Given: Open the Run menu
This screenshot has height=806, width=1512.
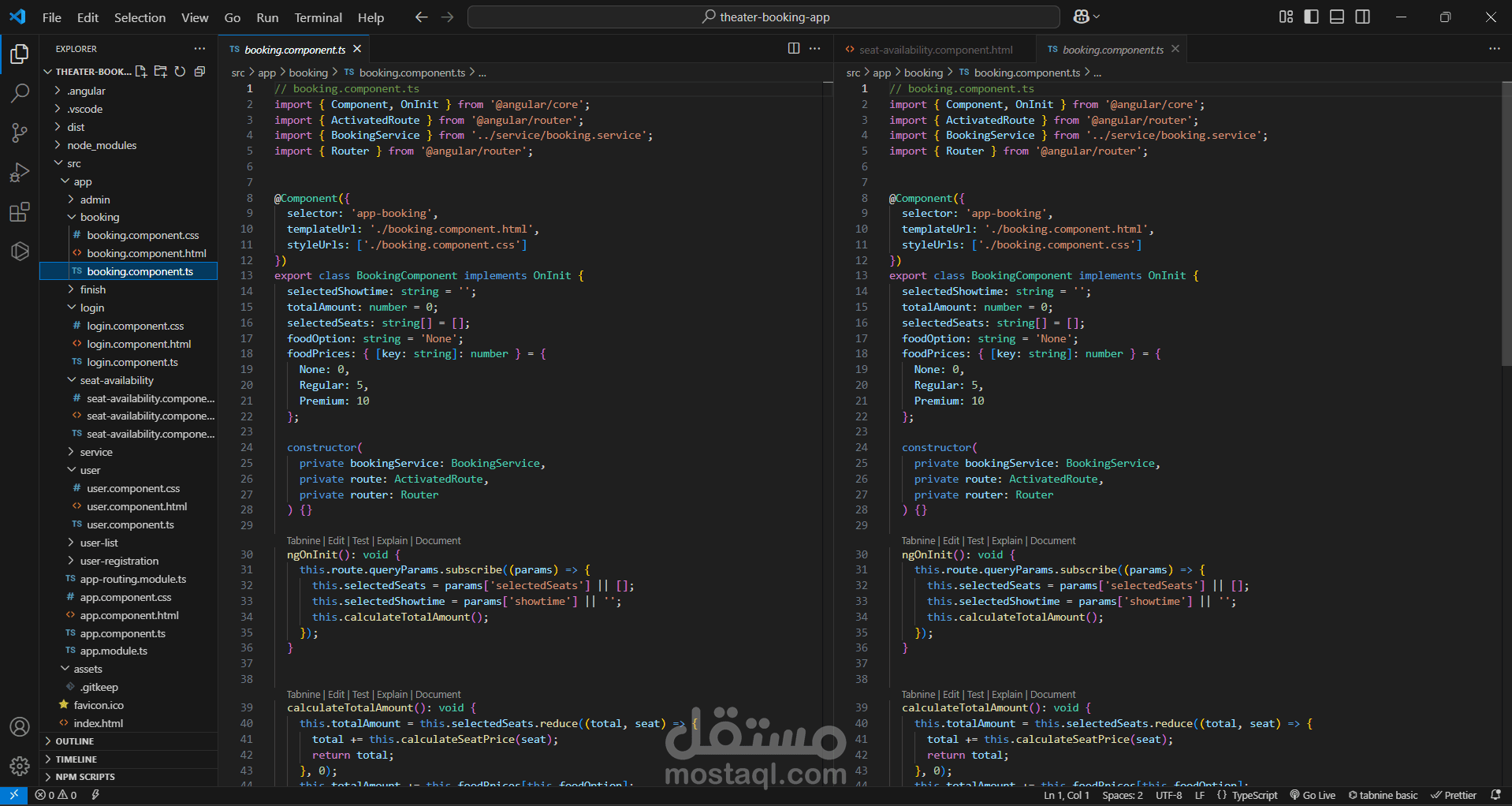Looking at the screenshot, I should [x=267, y=17].
